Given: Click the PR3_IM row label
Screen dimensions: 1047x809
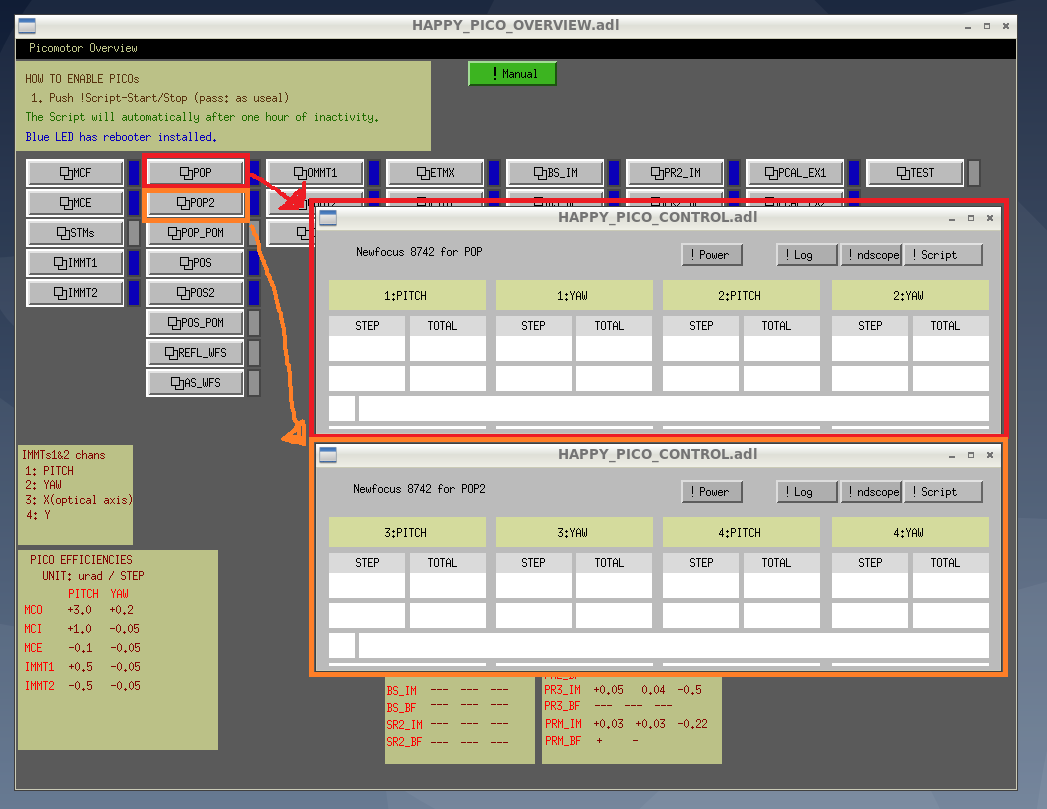Looking at the screenshot, I should (562, 690).
